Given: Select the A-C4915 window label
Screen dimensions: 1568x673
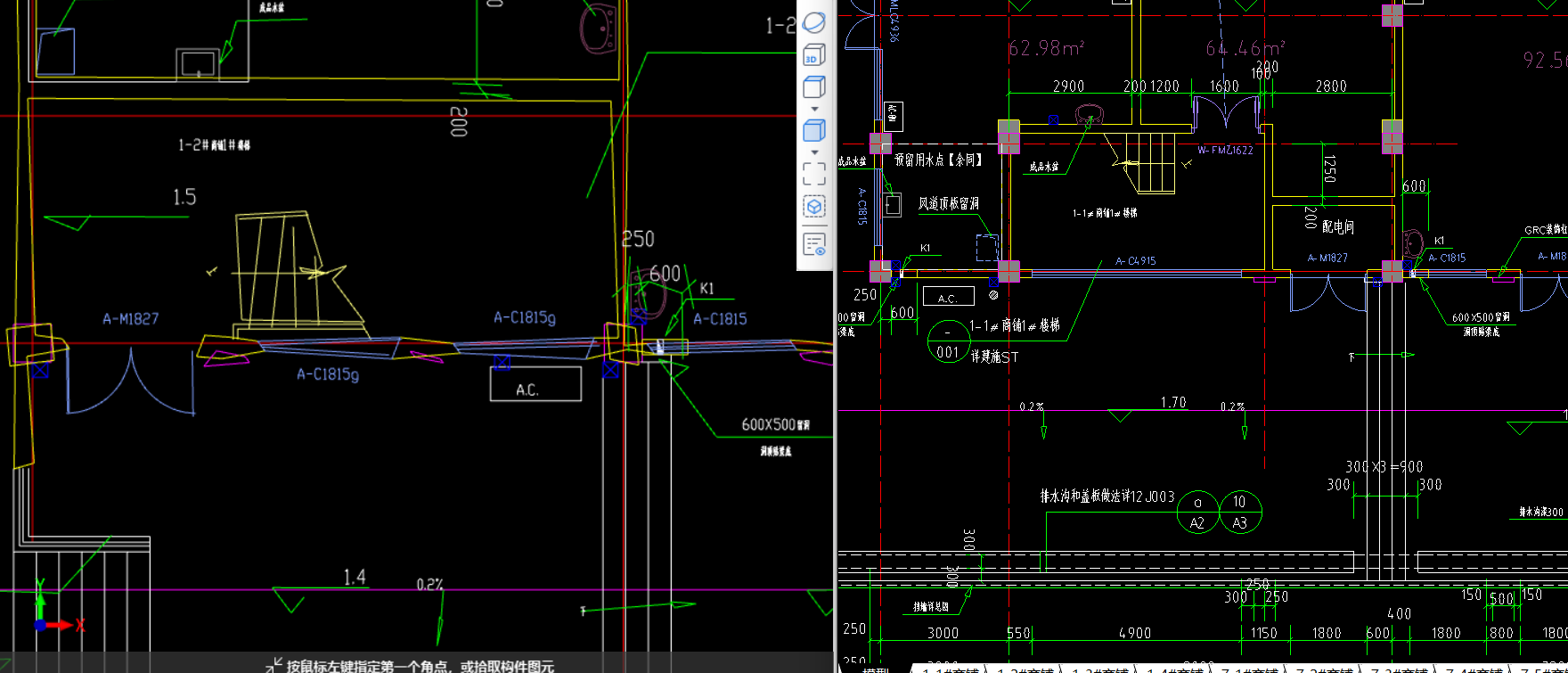Looking at the screenshot, I should [x=1136, y=261].
